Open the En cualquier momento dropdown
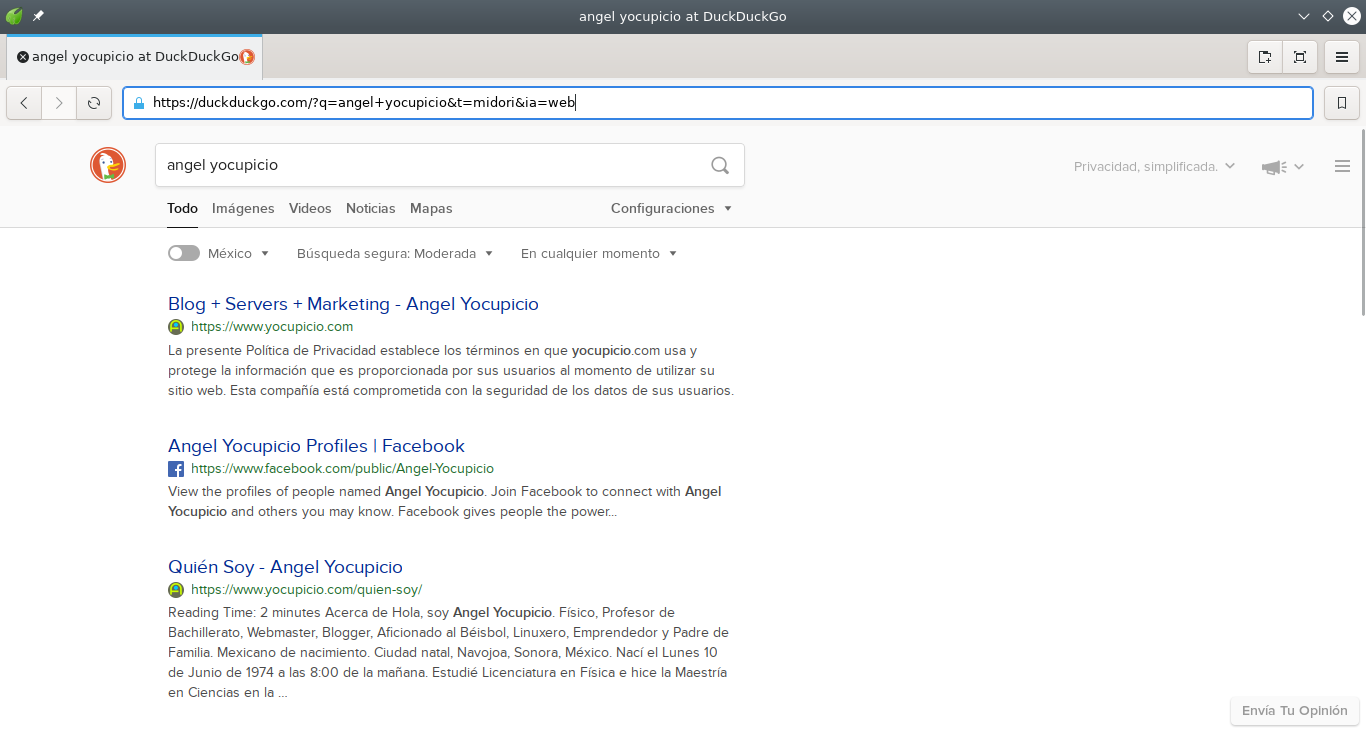 [599, 254]
